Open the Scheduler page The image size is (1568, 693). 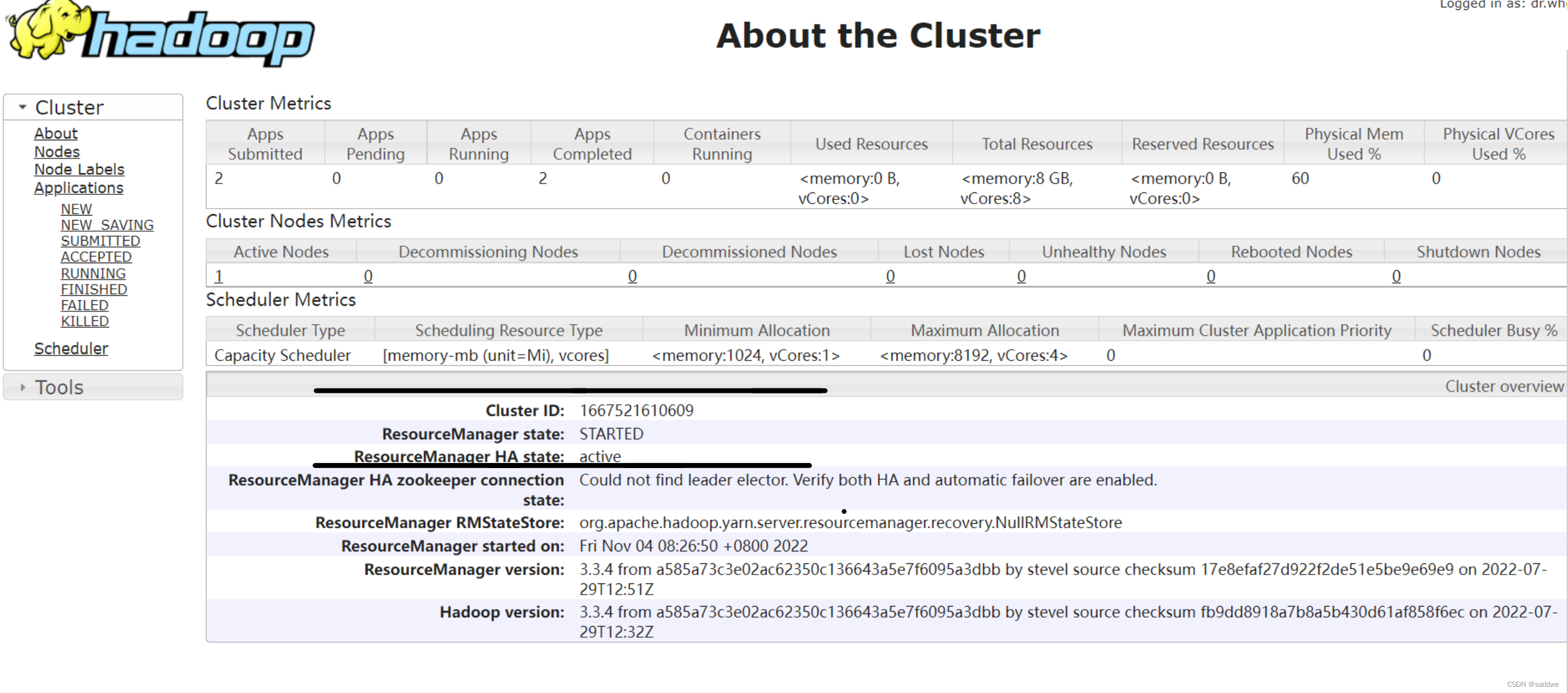point(71,348)
